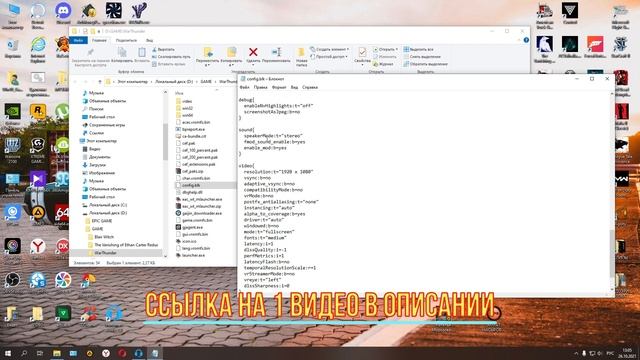Click the Properties checkmark icon in Explorer ribbon

[362, 53]
